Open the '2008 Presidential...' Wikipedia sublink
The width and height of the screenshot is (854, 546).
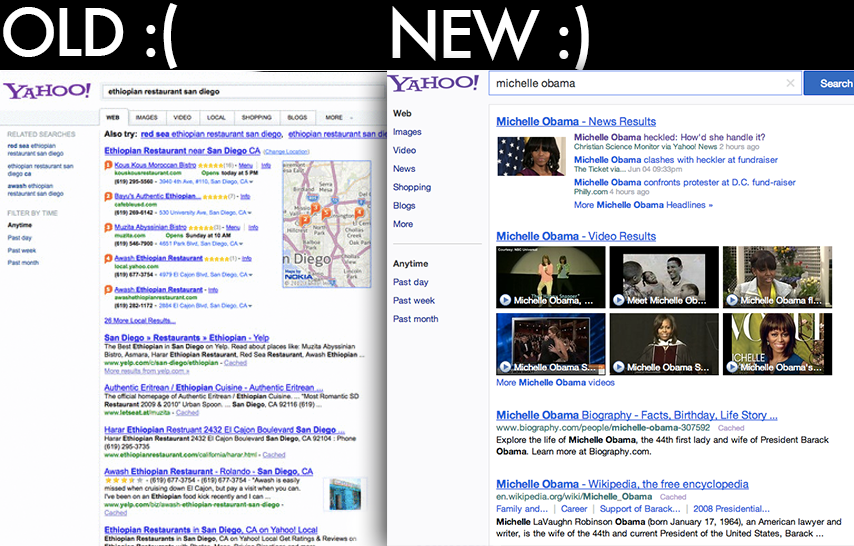pos(731,509)
